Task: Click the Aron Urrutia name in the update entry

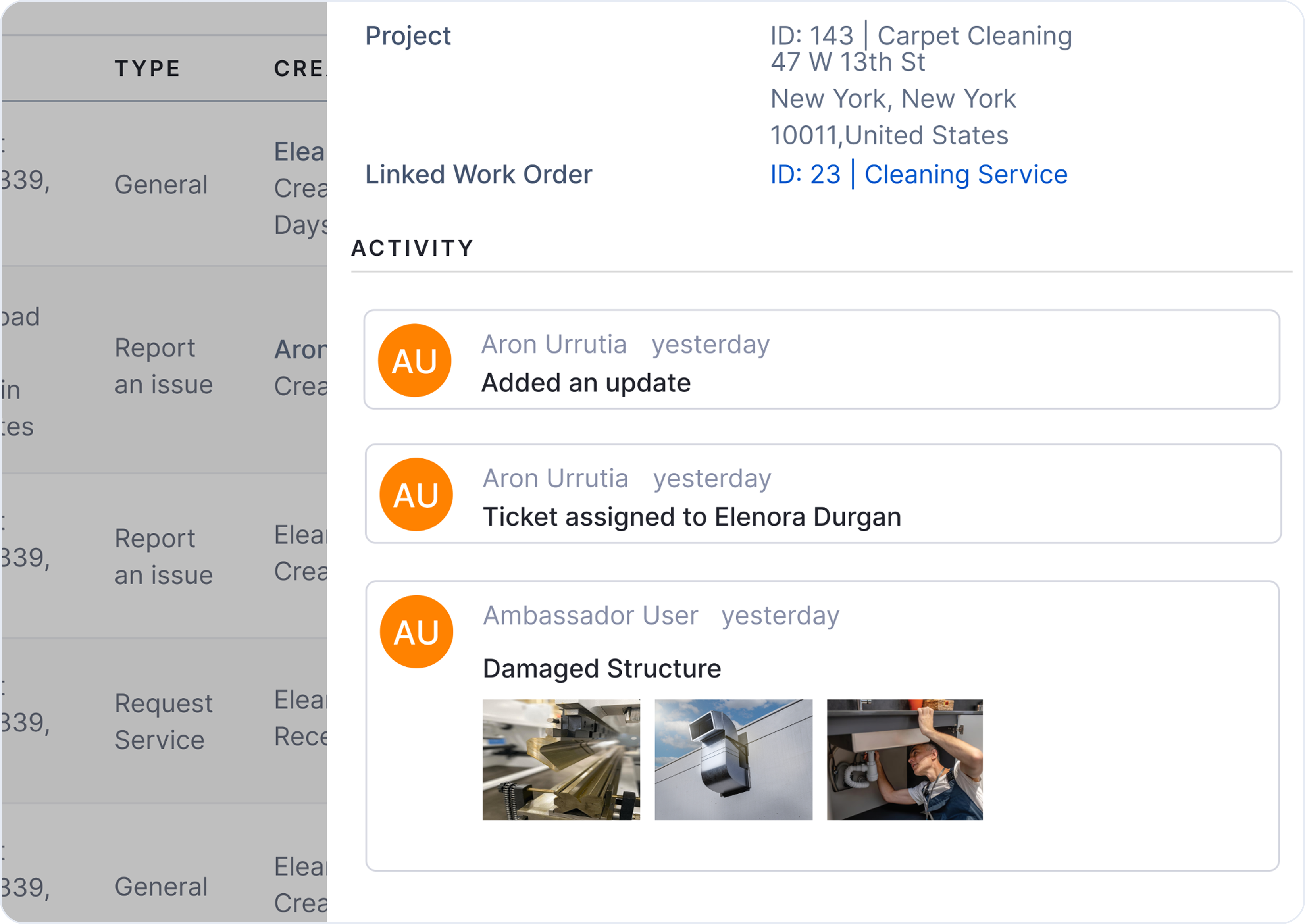Action: [554, 344]
